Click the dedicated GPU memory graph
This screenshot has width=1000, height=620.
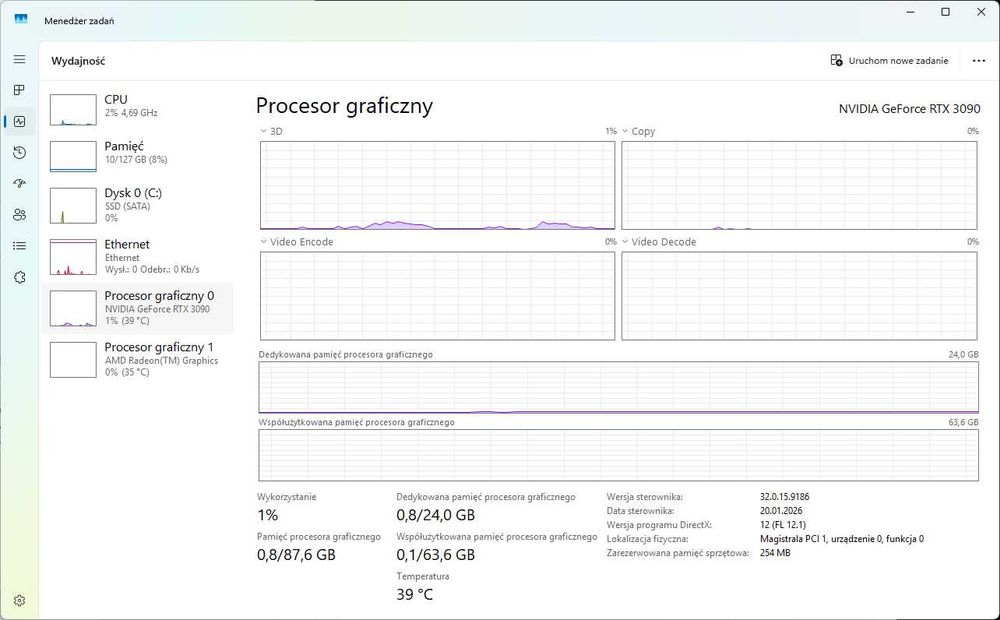619,387
